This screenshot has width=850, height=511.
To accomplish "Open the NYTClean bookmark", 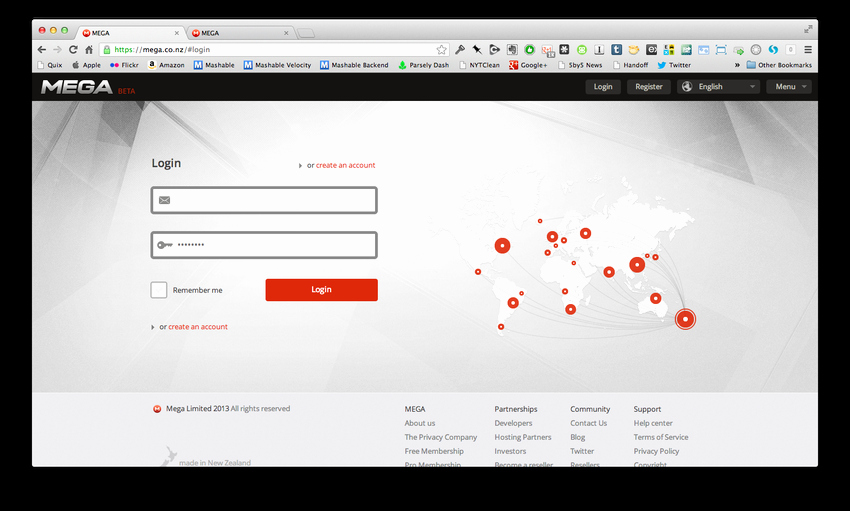I will 479,65.
